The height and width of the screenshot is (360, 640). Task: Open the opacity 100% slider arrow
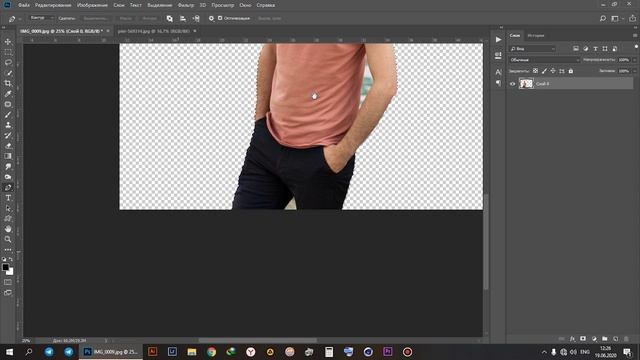[634, 60]
